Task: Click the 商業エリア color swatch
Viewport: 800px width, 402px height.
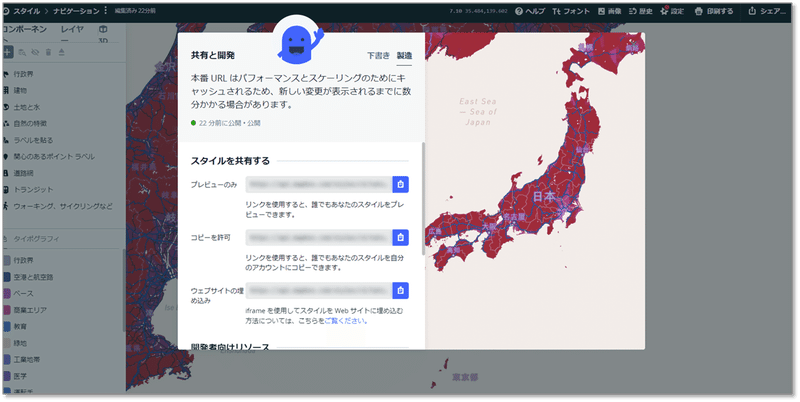Action: [x=7, y=310]
